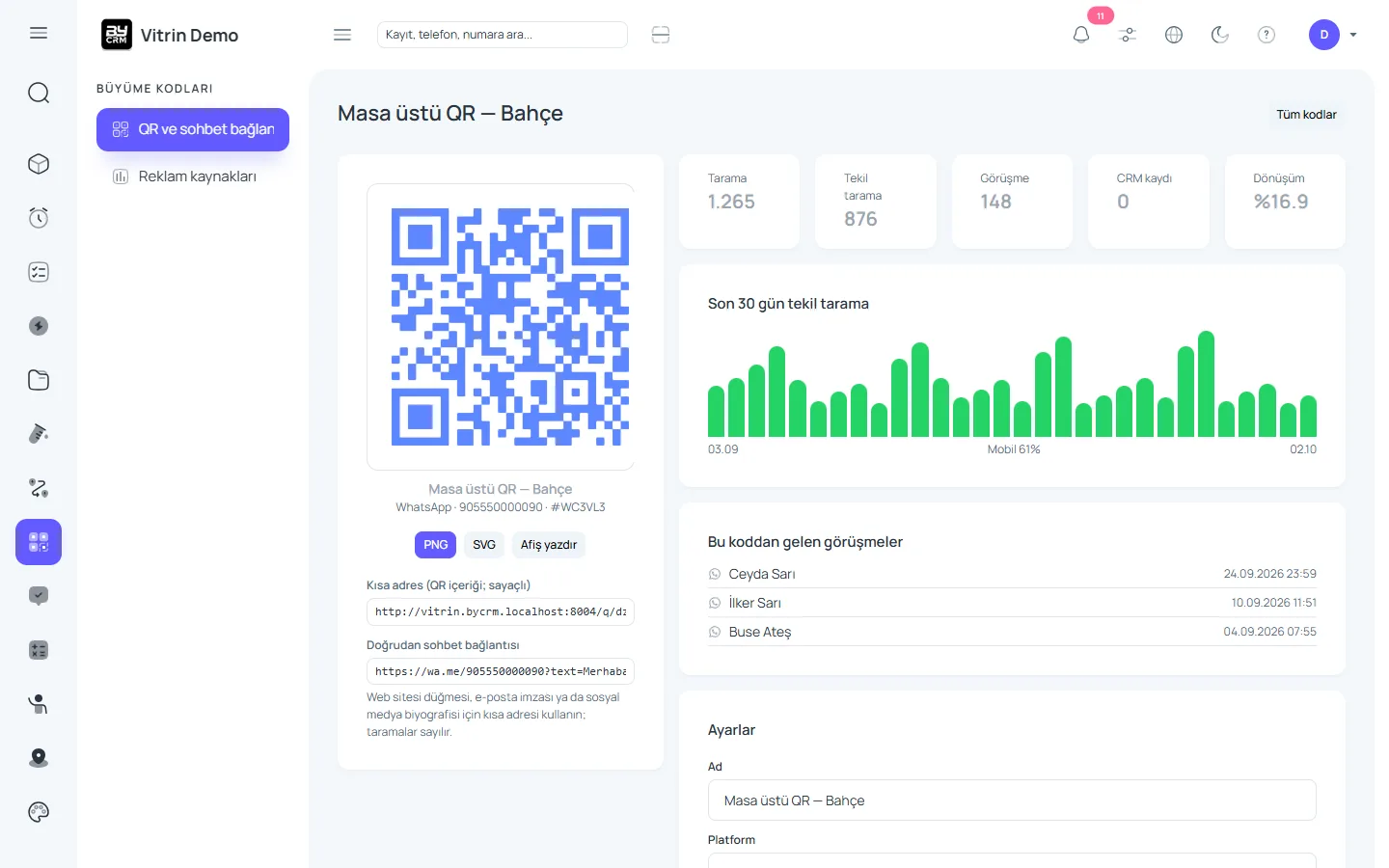Click the Kısa adres URL field
This screenshot has height=868, width=1389.
pos(501,611)
